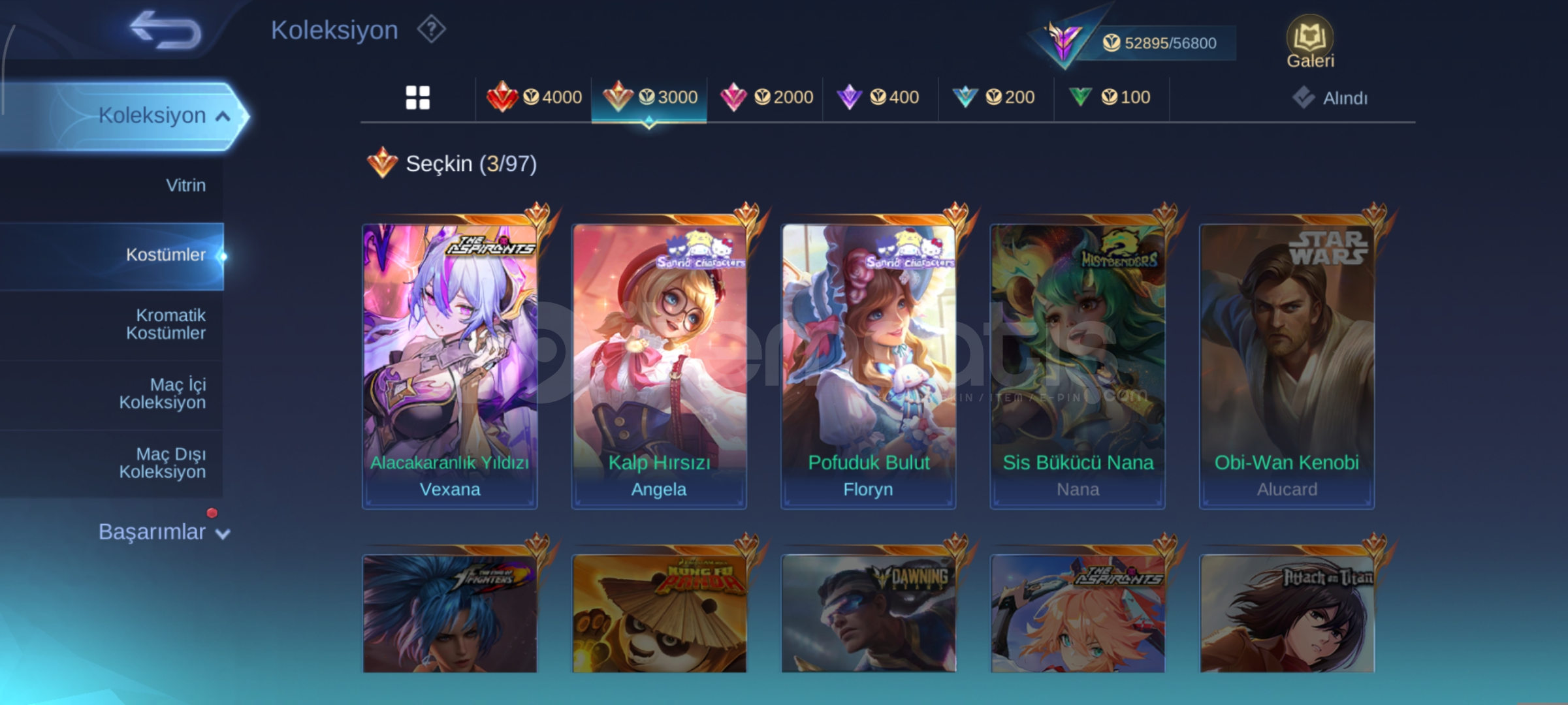Go back using the return arrow icon

pyautogui.click(x=166, y=30)
